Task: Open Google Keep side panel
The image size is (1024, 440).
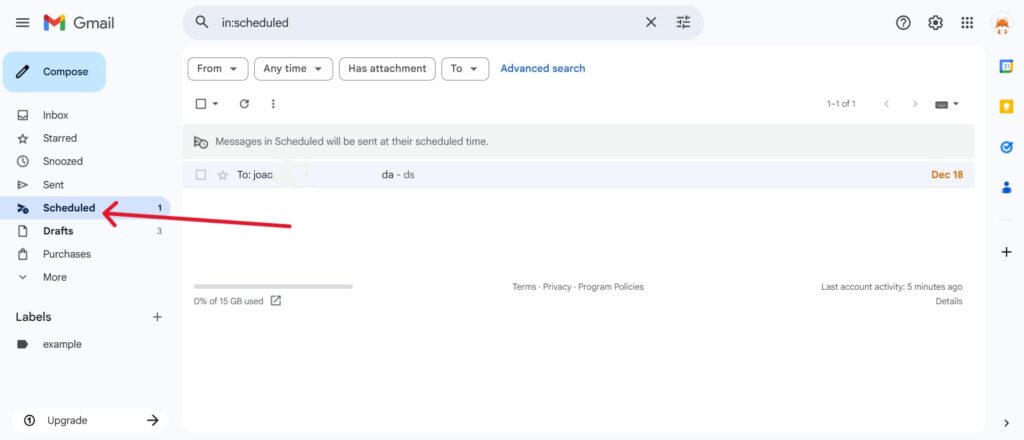Action: (x=1006, y=106)
